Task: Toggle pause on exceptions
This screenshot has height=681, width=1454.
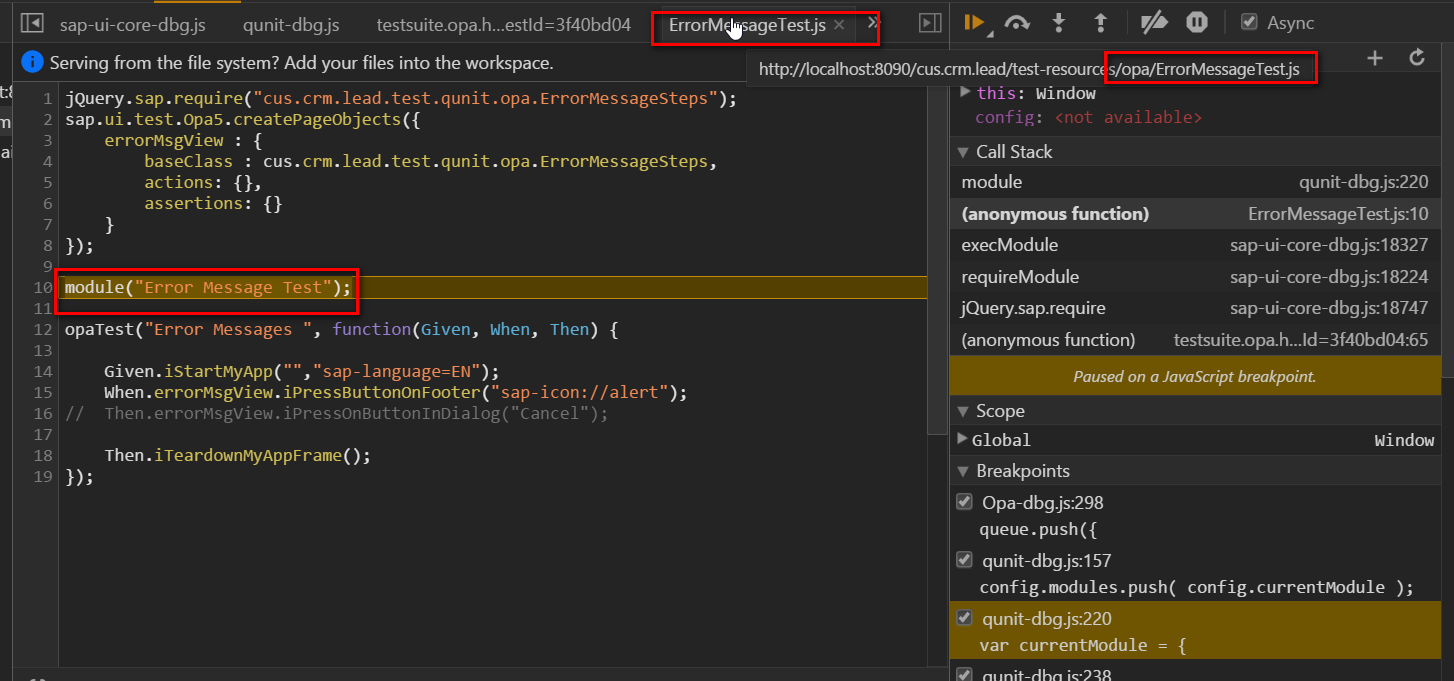Action: (1197, 23)
